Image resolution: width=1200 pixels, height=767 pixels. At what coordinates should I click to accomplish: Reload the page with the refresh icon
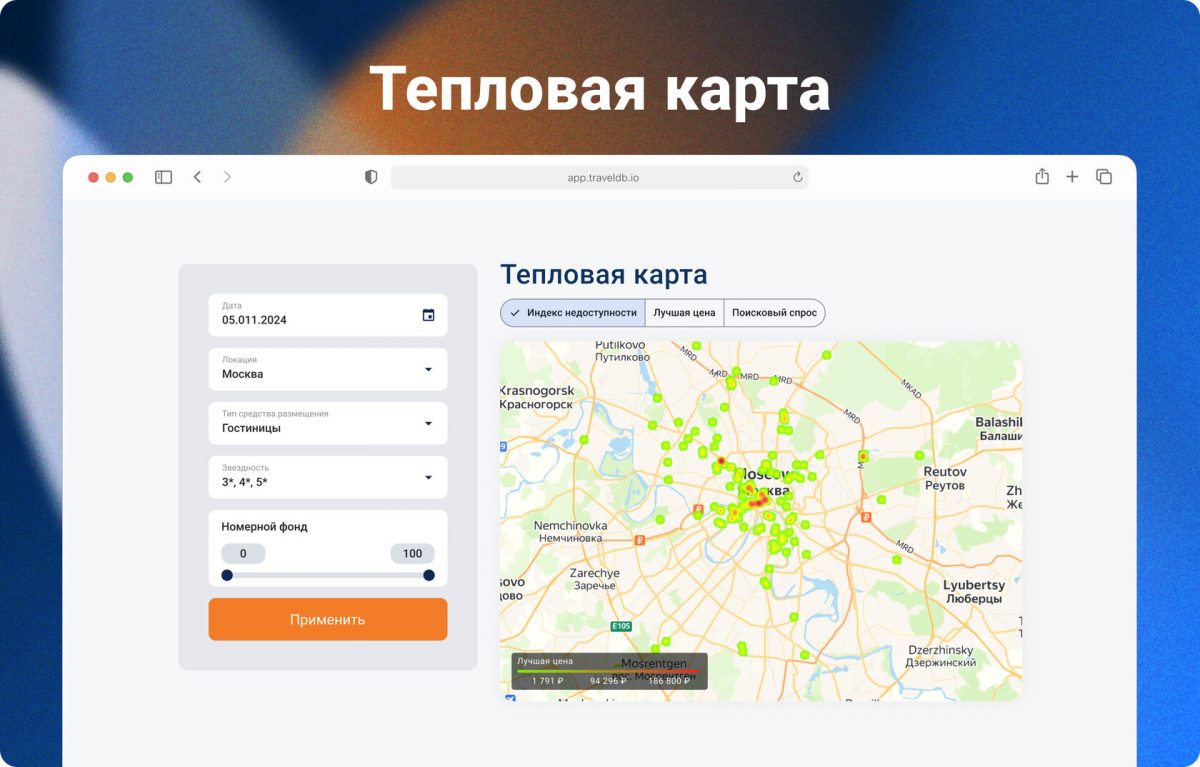pyautogui.click(x=797, y=177)
